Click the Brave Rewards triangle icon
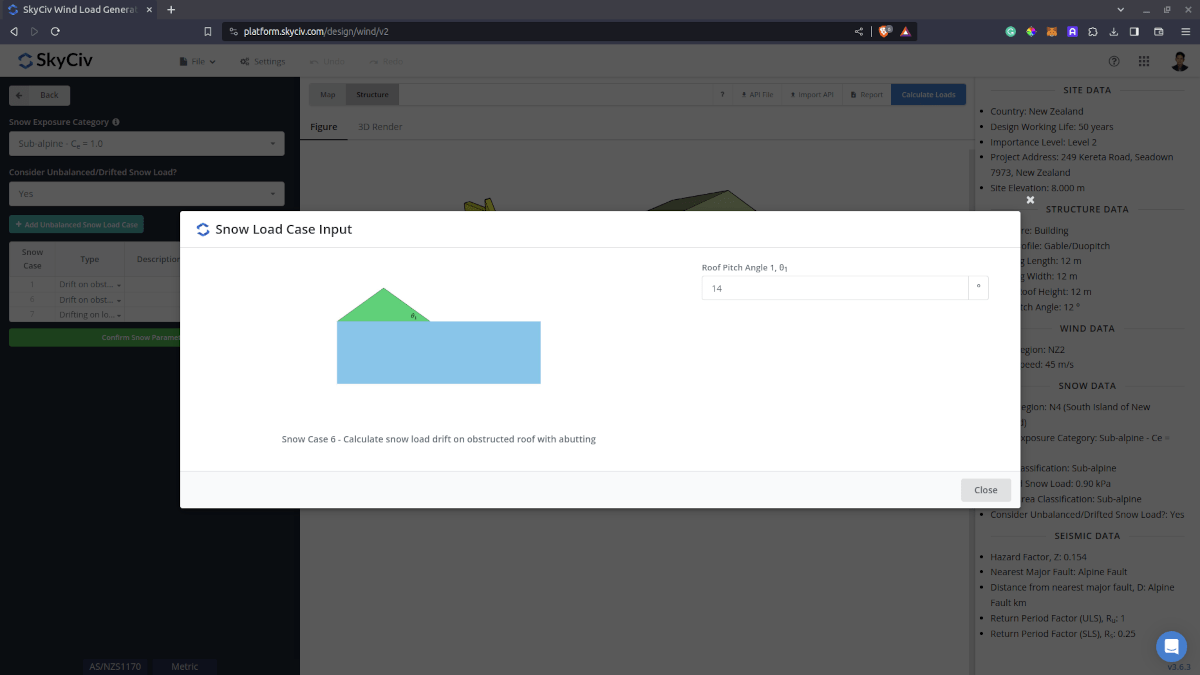Screen dimensions: 1200x675 905,31
